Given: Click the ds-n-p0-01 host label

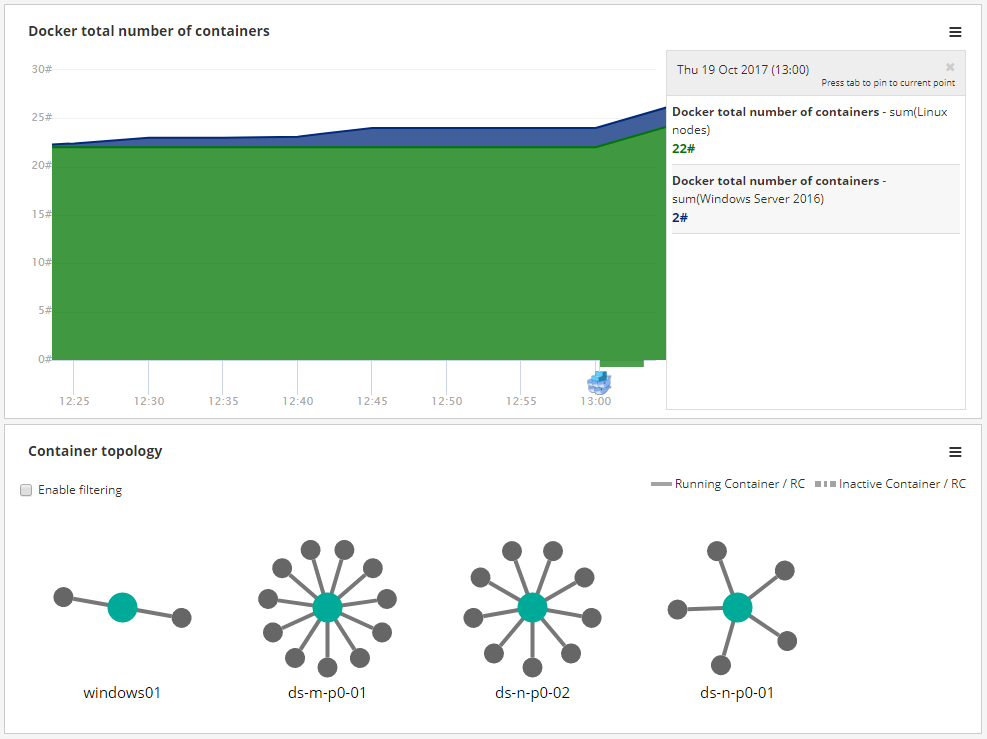Looking at the screenshot, I should point(737,692).
